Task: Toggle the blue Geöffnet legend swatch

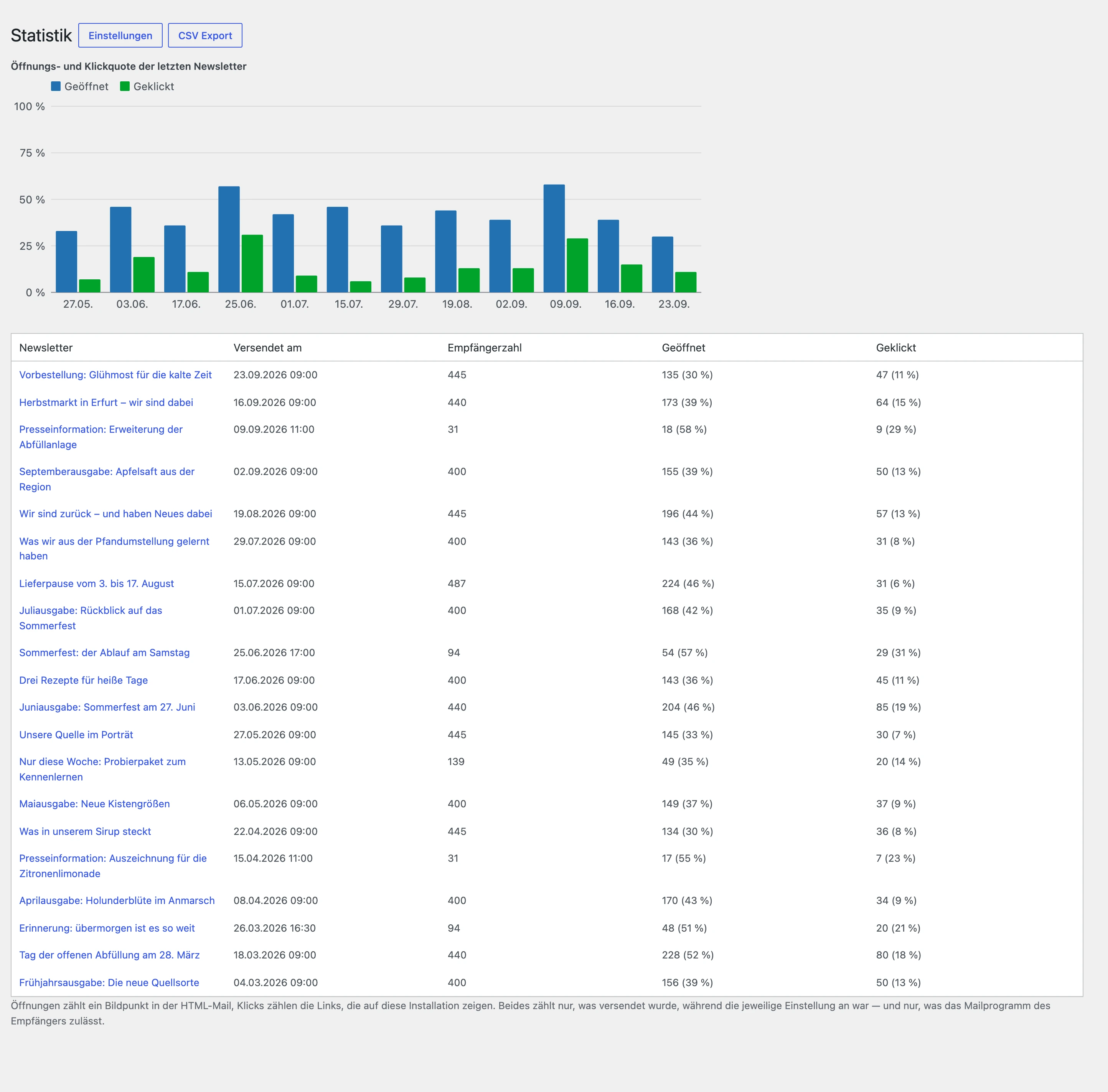Action: tap(56, 87)
